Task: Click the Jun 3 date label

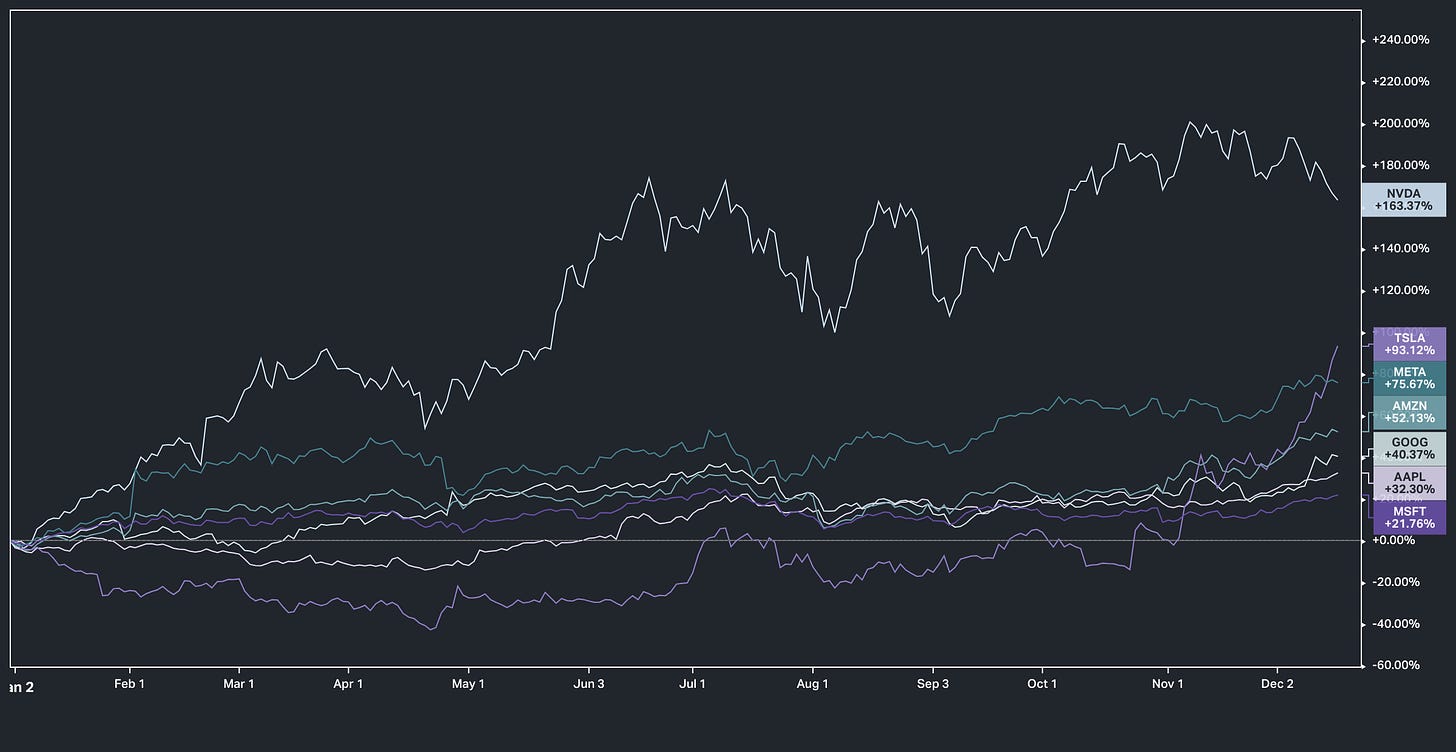Action: click(x=589, y=684)
